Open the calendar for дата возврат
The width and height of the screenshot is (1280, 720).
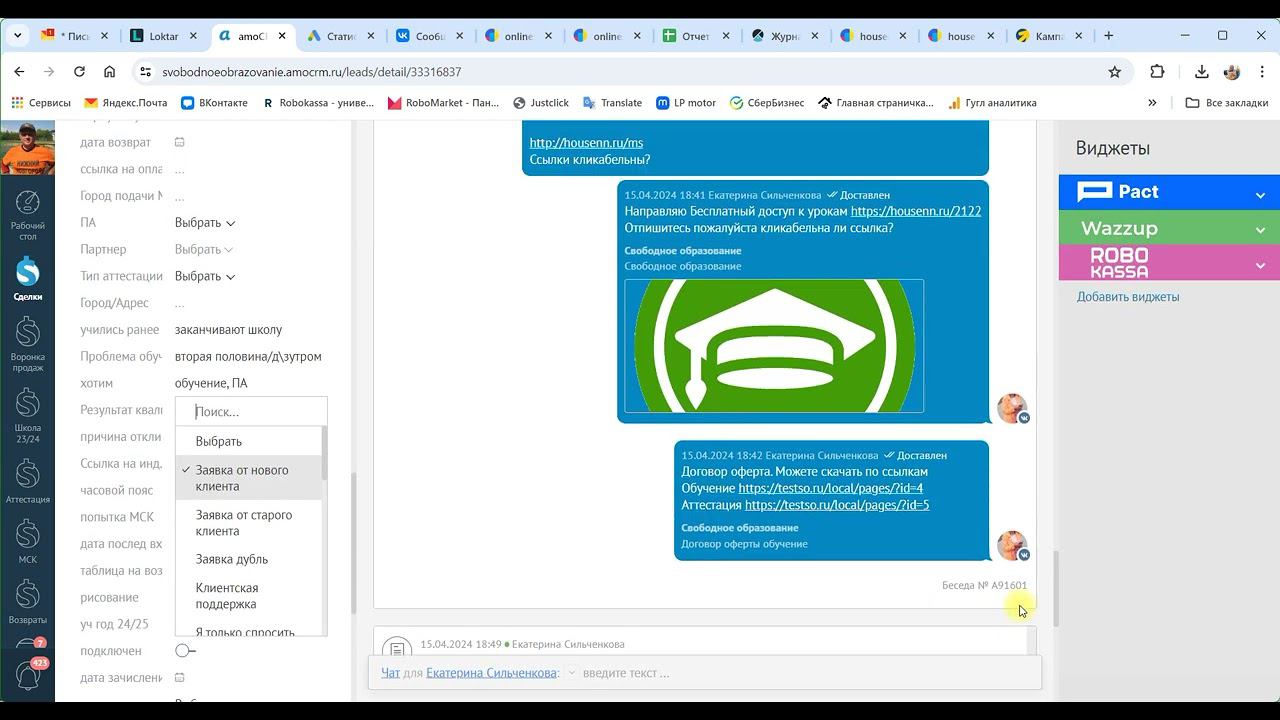pos(180,142)
